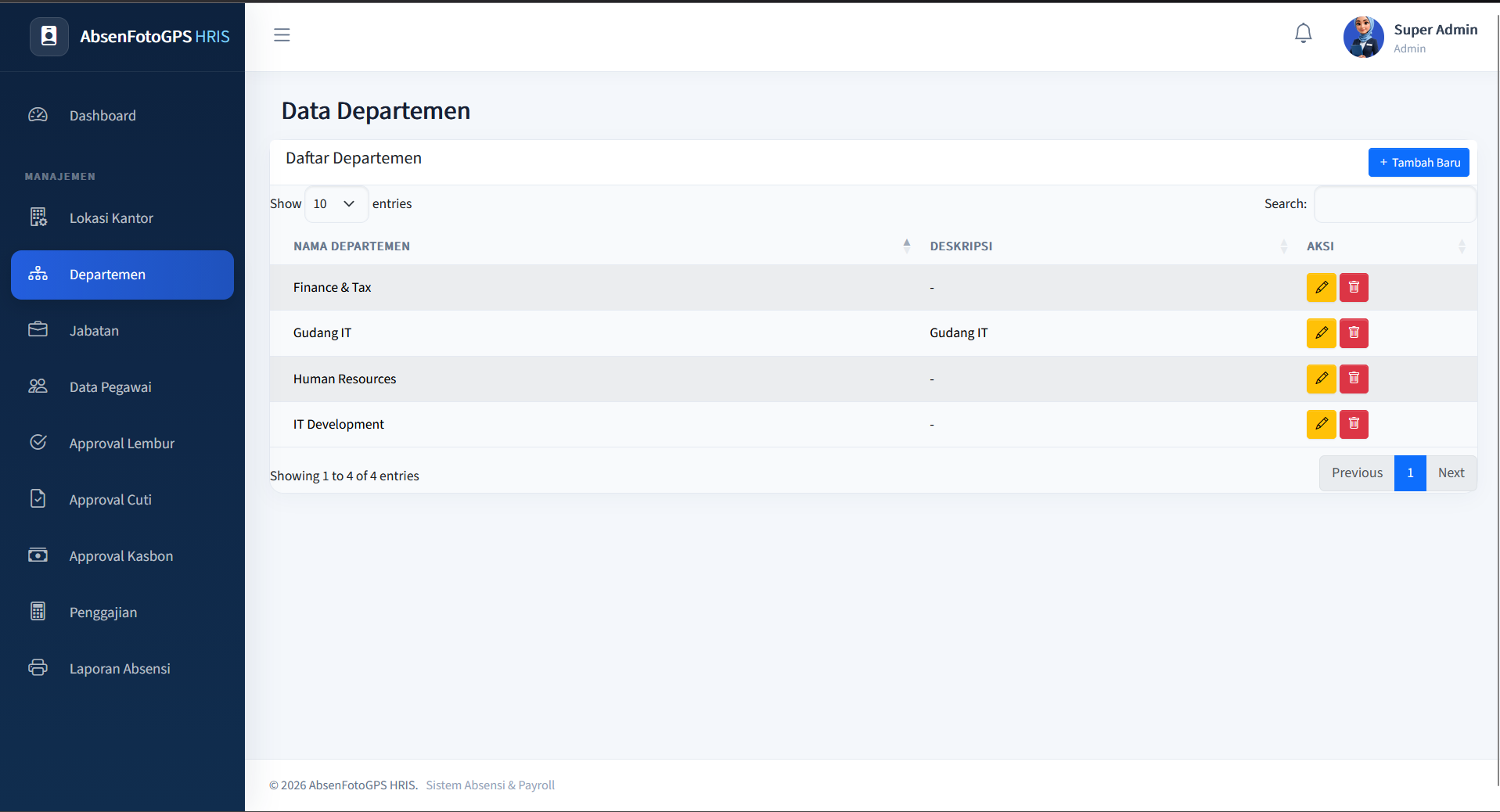Open Approval Kasbon page
Viewport: 1500px width, 812px height.
(122, 556)
